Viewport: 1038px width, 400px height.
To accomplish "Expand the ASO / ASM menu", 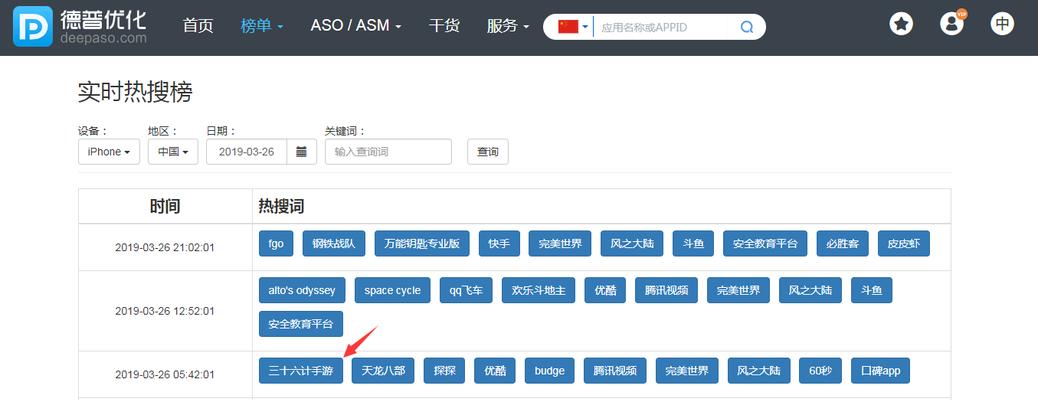I will [x=356, y=26].
